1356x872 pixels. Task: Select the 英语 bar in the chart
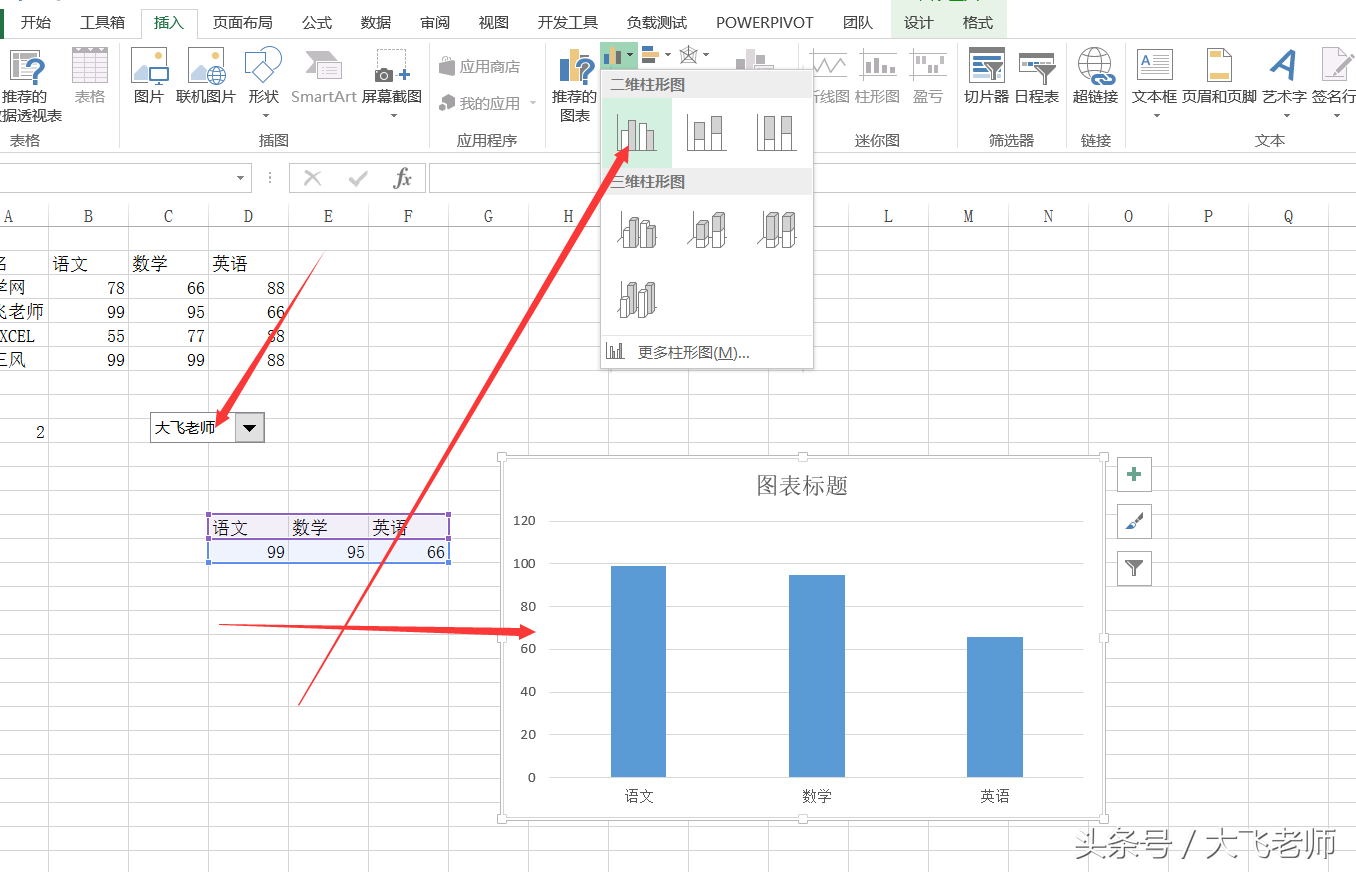[x=994, y=707]
